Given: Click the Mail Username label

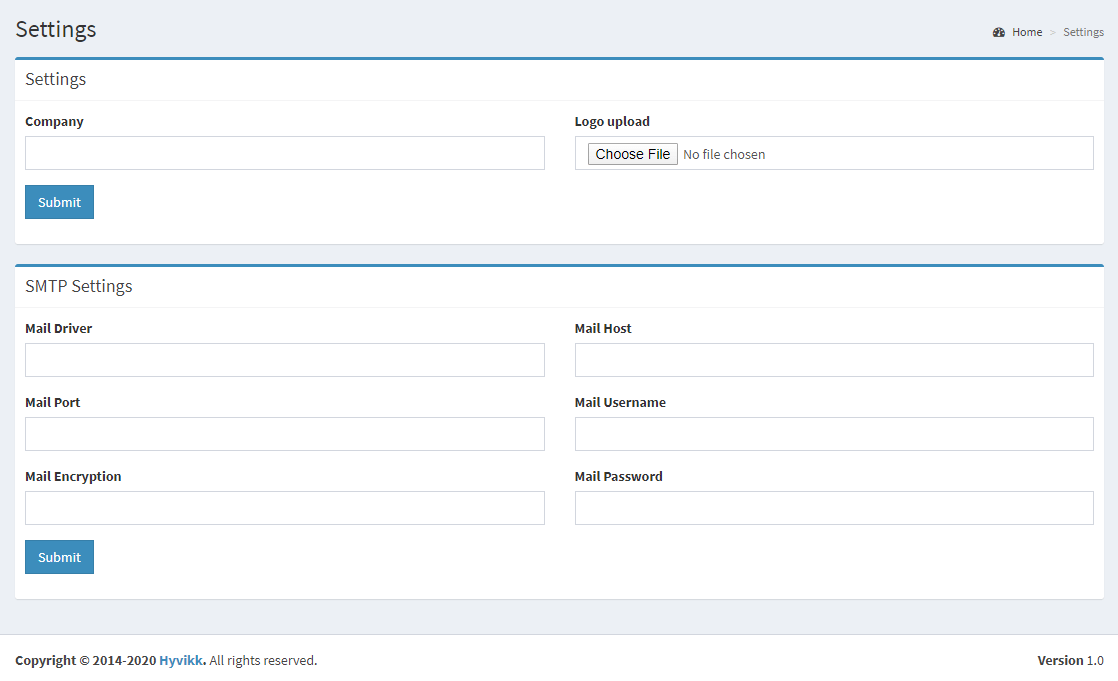Looking at the screenshot, I should (x=620, y=402).
